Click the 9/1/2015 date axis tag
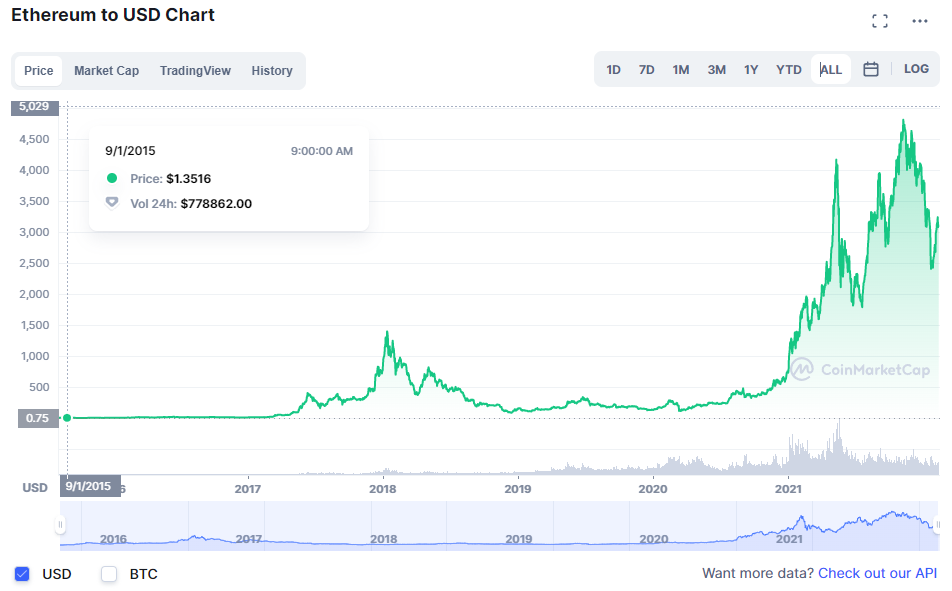This screenshot has height=591, width=952. (90, 486)
